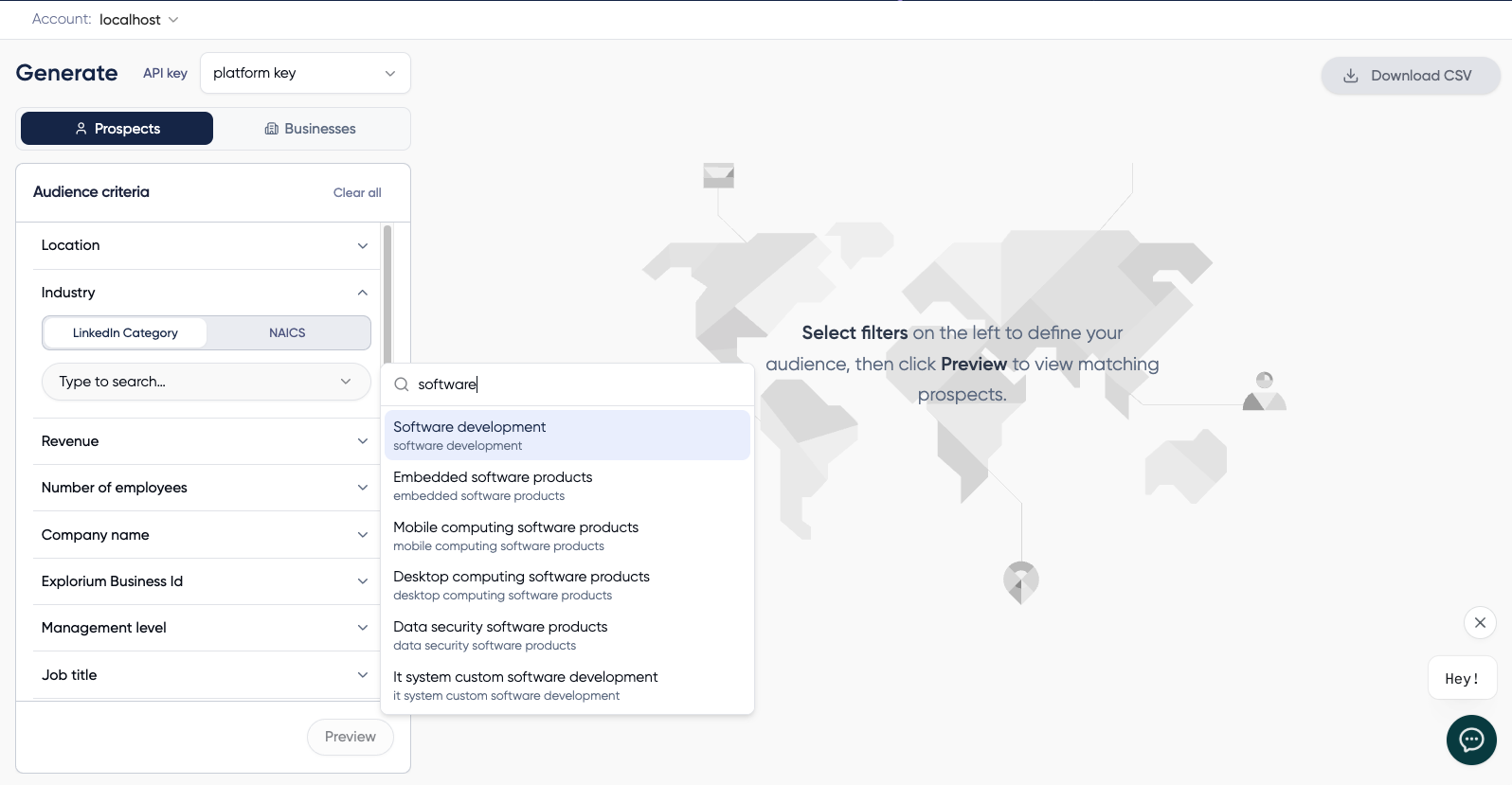Collapse the Industry filter section
Viewport: 1512px width, 785px height.
pyautogui.click(x=205, y=293)
